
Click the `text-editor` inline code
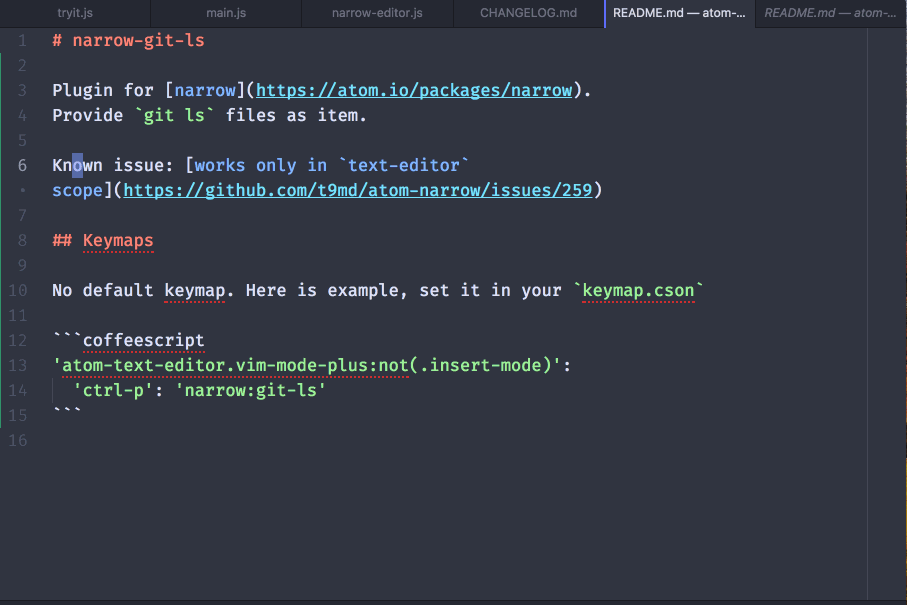point(404,165)
